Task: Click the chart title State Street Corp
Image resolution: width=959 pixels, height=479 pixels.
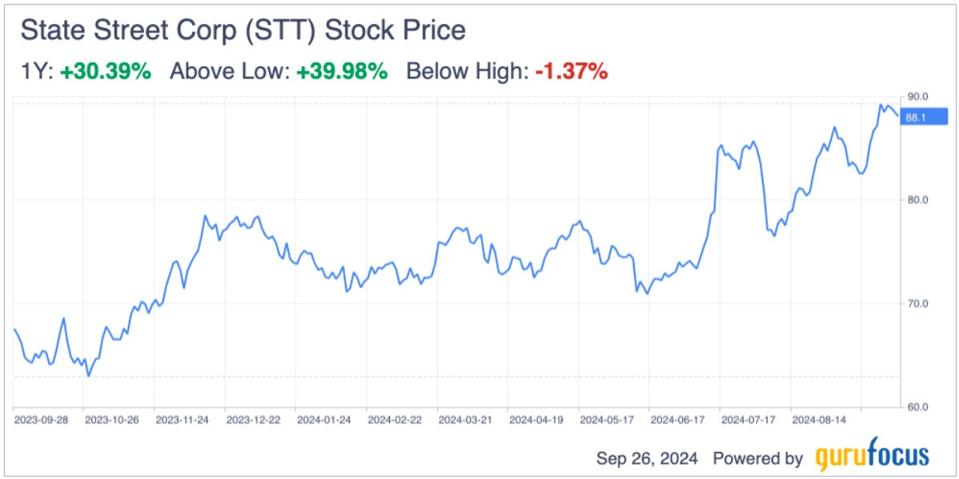Action: 242,30
